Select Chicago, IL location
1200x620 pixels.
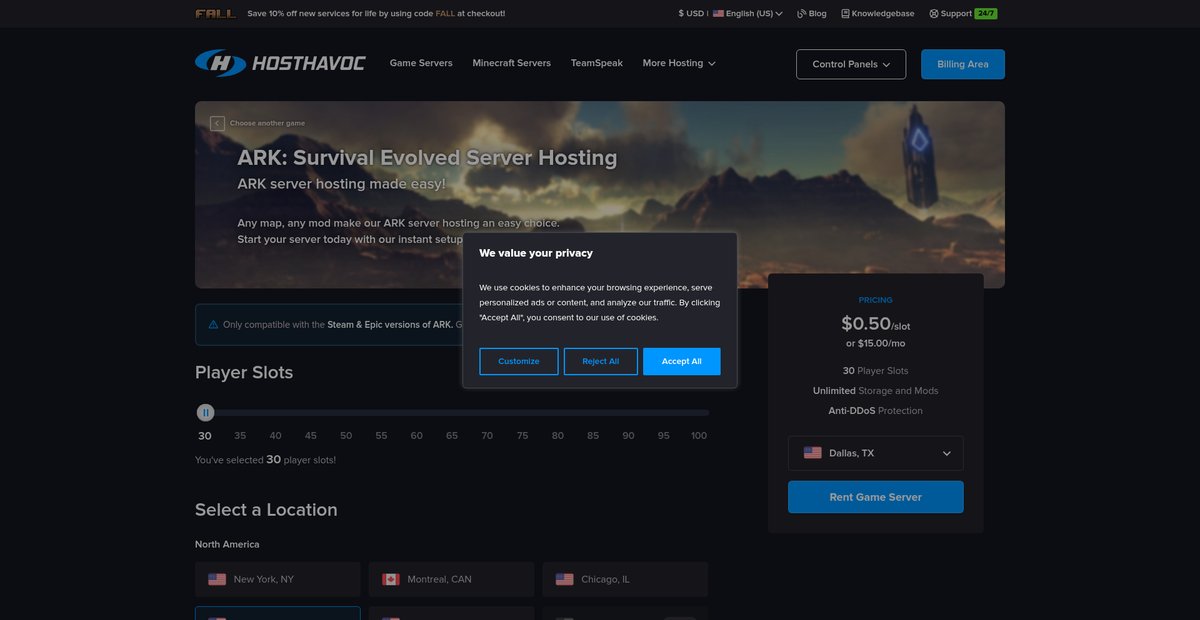pyautogui.click(x=625, y=579)
